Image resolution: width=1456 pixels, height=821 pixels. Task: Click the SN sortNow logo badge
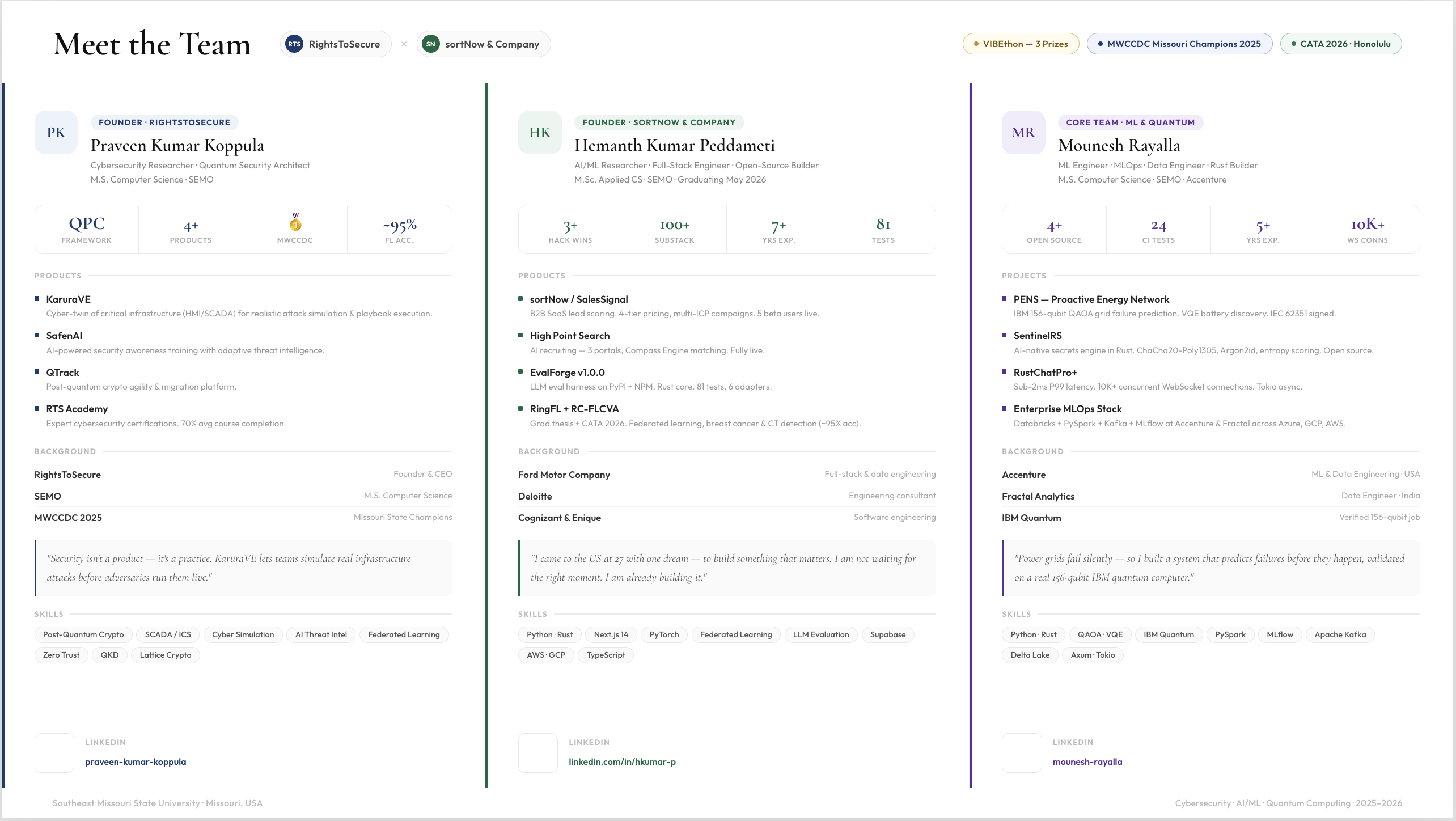pyautogui.click(x=431, y=44)
